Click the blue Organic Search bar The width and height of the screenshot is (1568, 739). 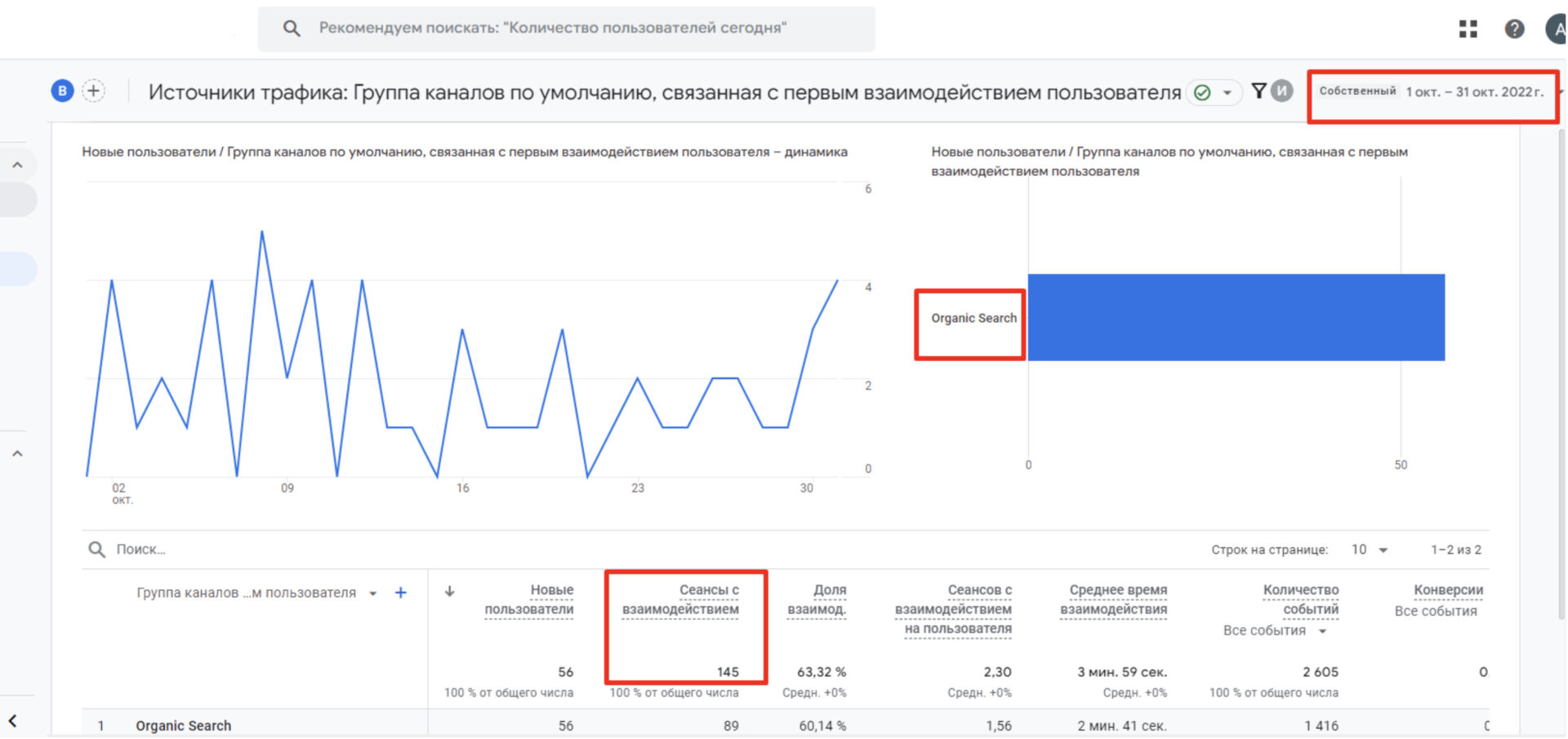1236,318
